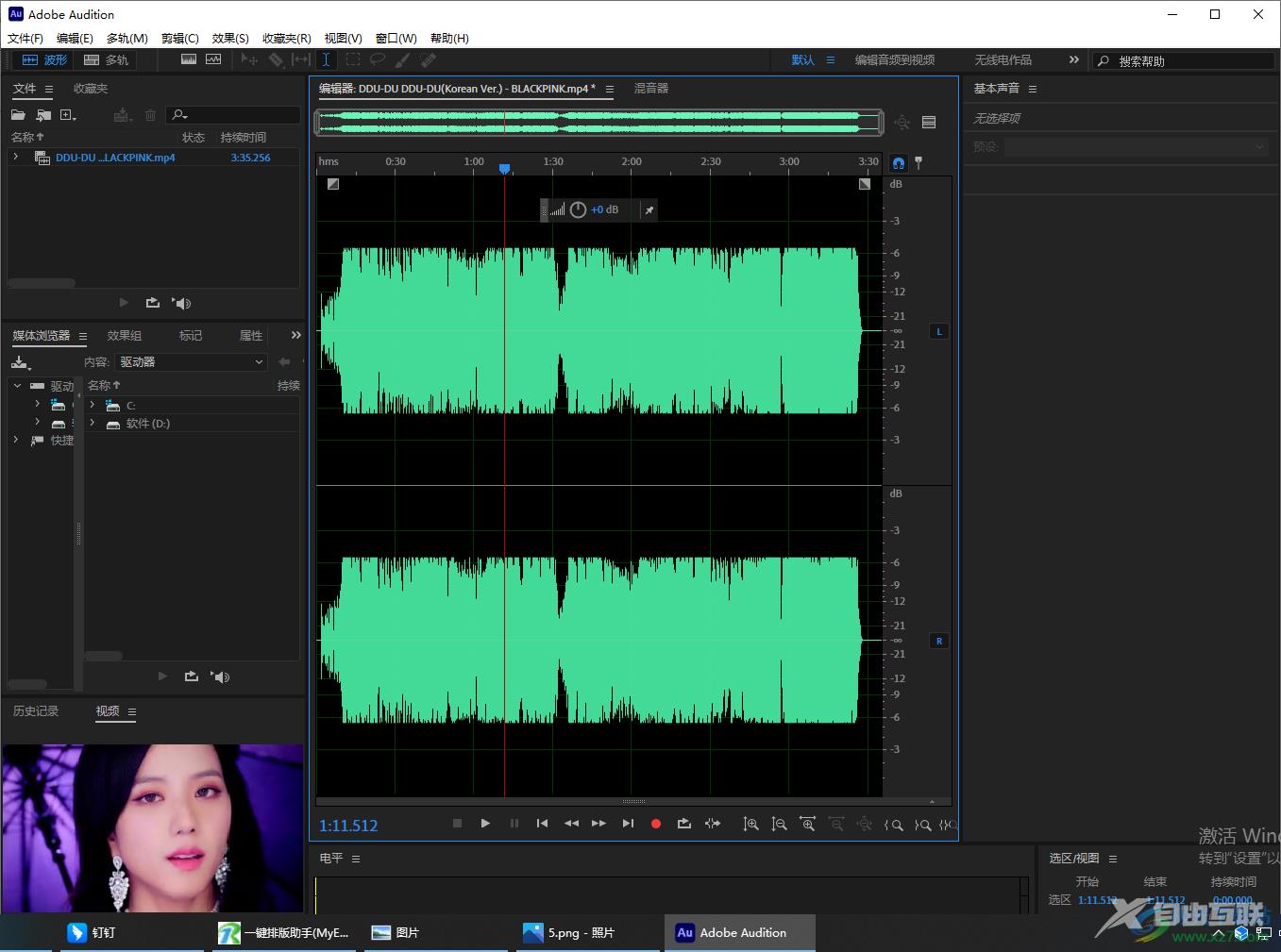Select the Lasso Selection tool
This screenshot has height=952, width=1281.
[x=378, y=59]
